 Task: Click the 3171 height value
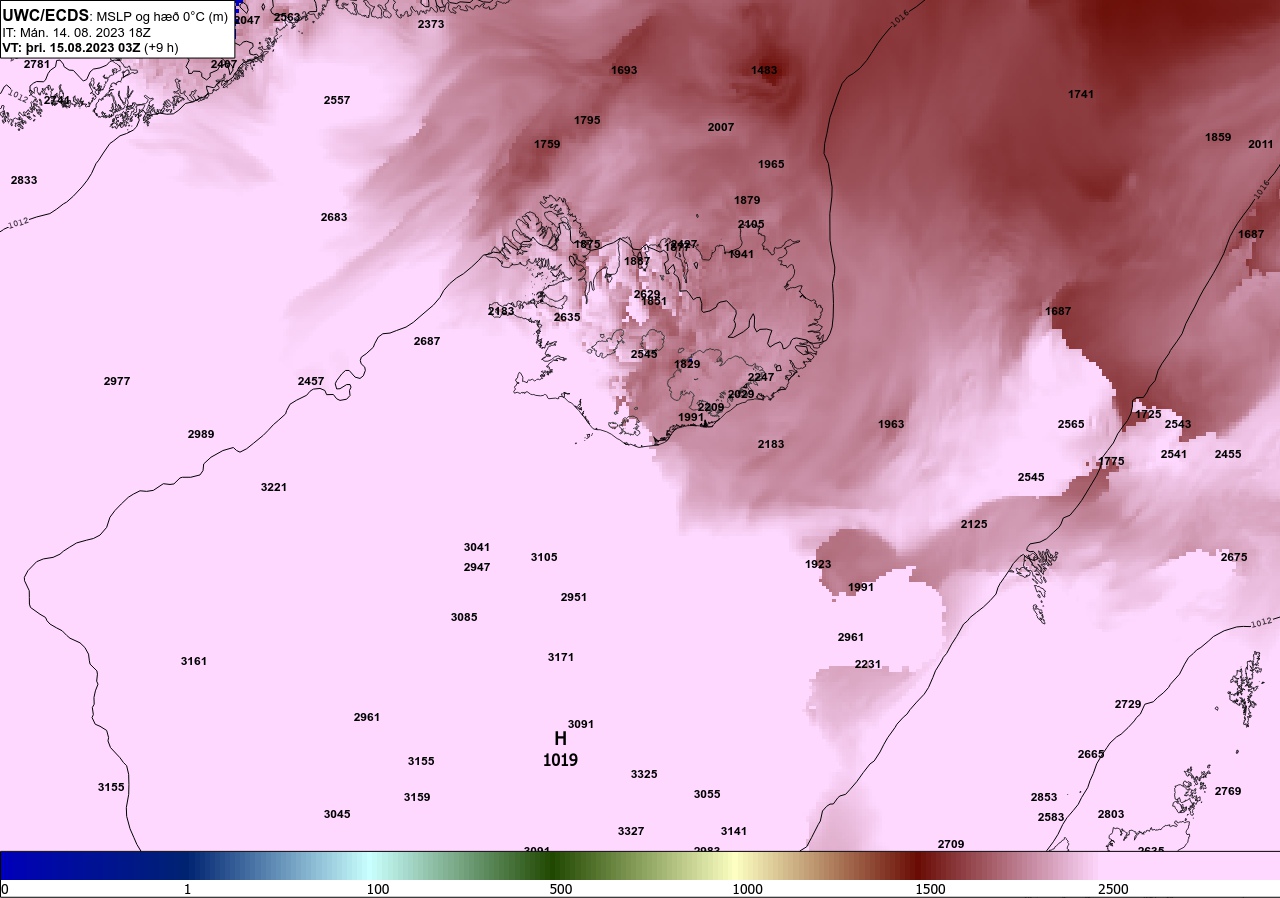pyautogui.click(x=561, y=657)
